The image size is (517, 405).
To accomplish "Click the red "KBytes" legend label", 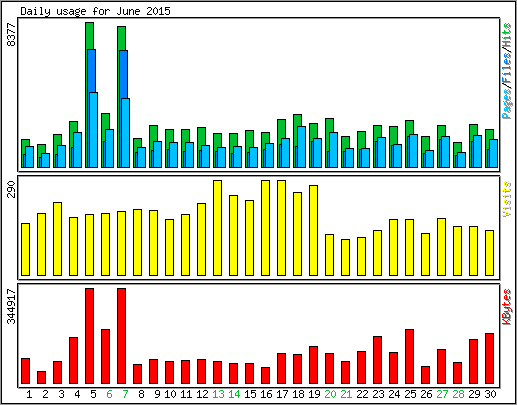I will 507,307.
